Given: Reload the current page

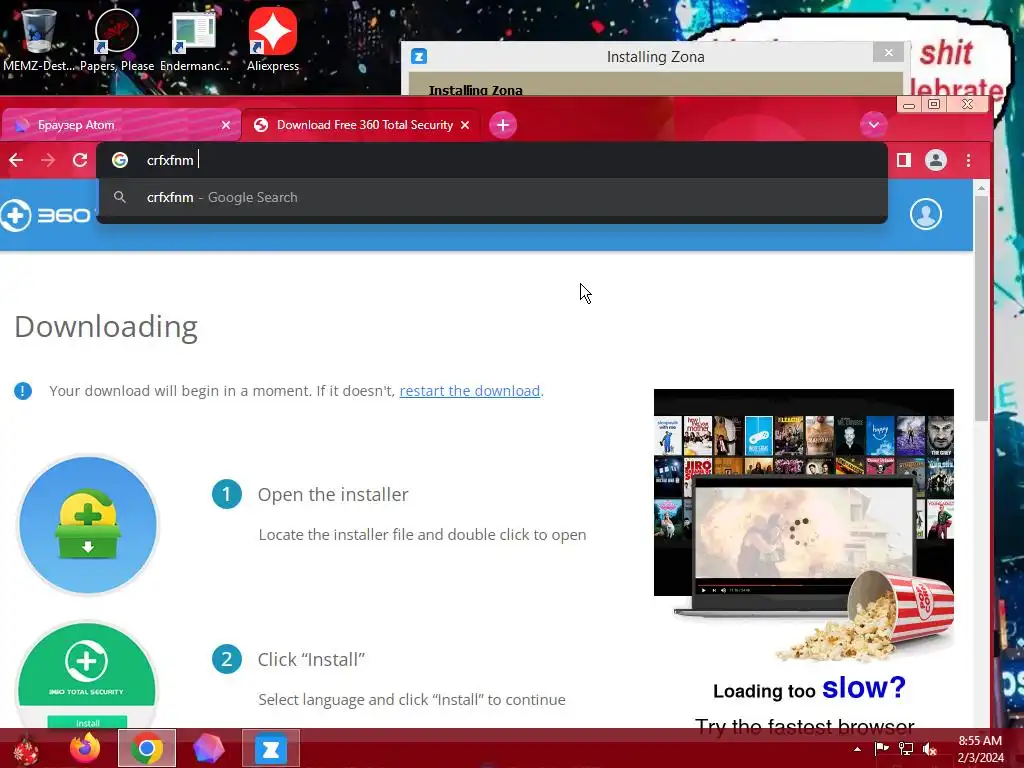Looking at the screenshot, I should click(80, 160).
